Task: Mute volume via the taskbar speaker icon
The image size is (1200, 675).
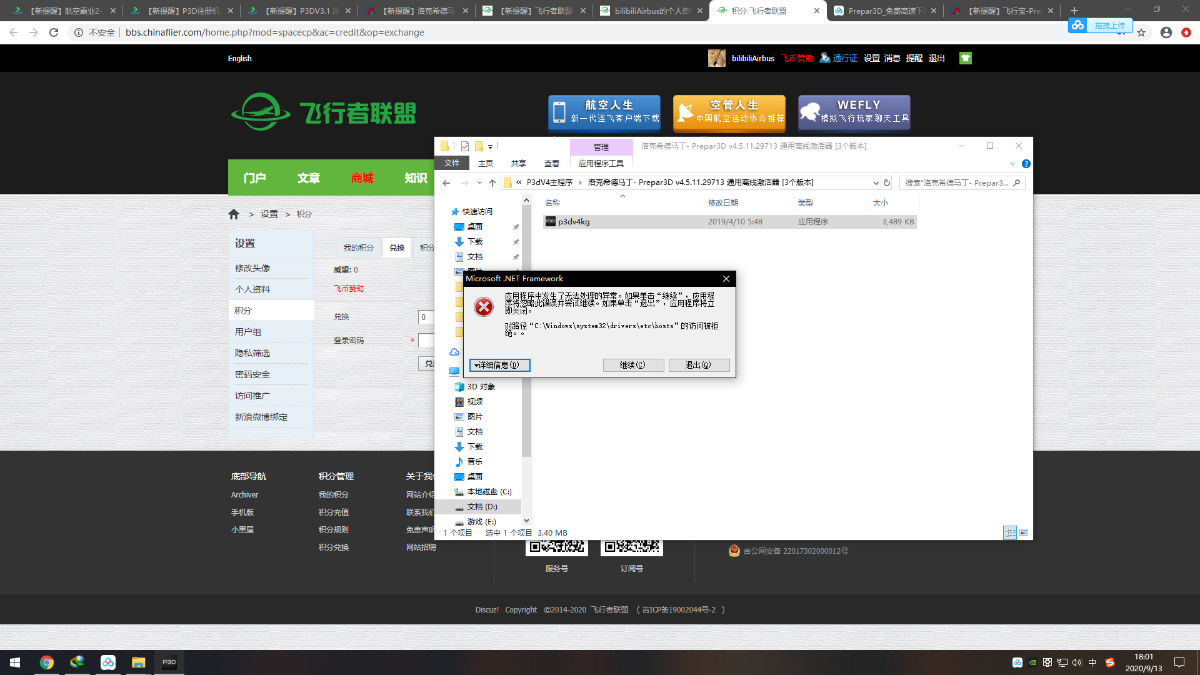Action: click(x=1077, y=662)
